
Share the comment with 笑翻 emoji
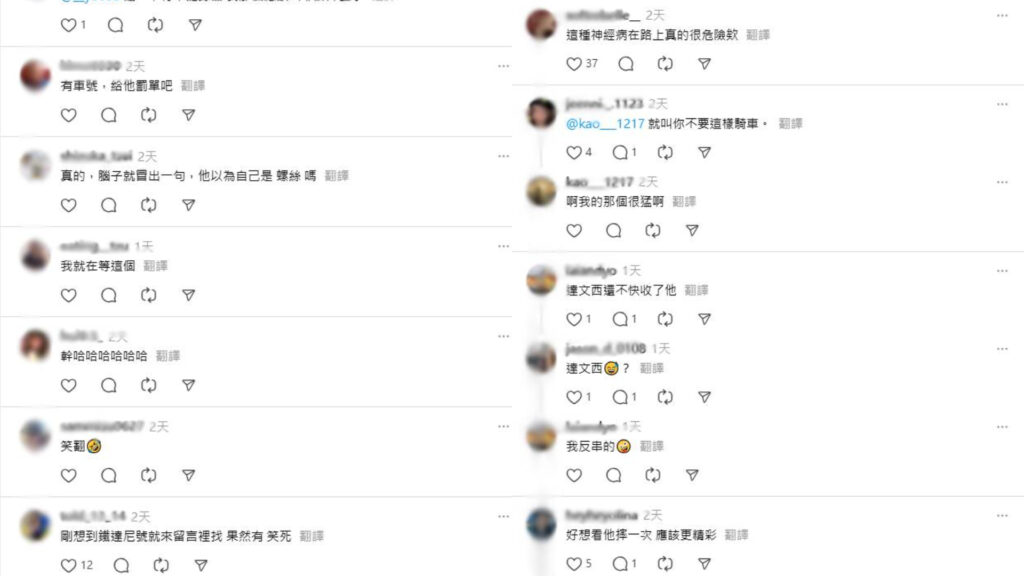coord(188,475)
